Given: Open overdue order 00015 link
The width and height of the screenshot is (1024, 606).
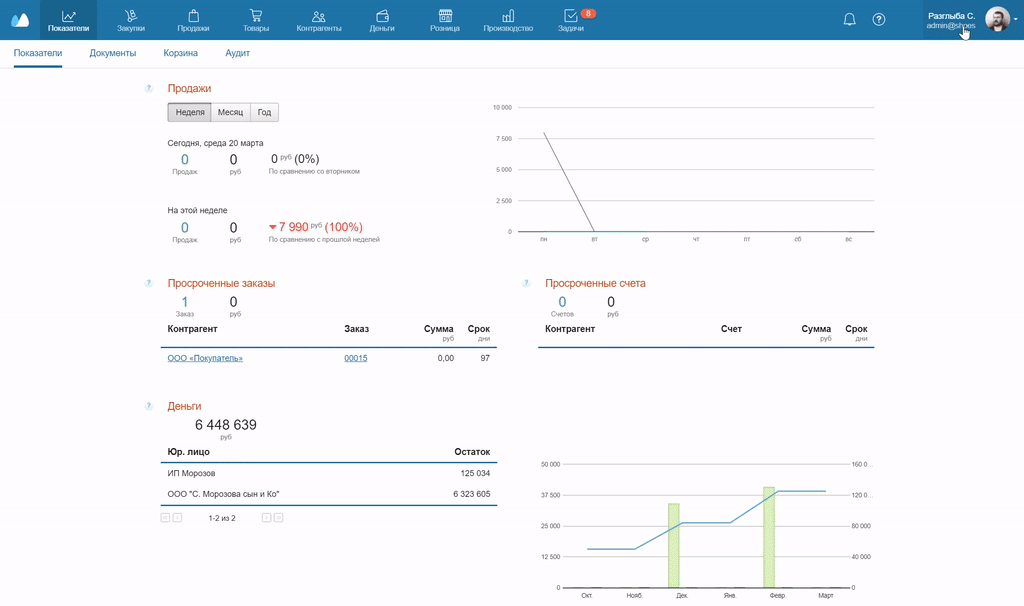Looking at the screenshot, I should (355, 358).
